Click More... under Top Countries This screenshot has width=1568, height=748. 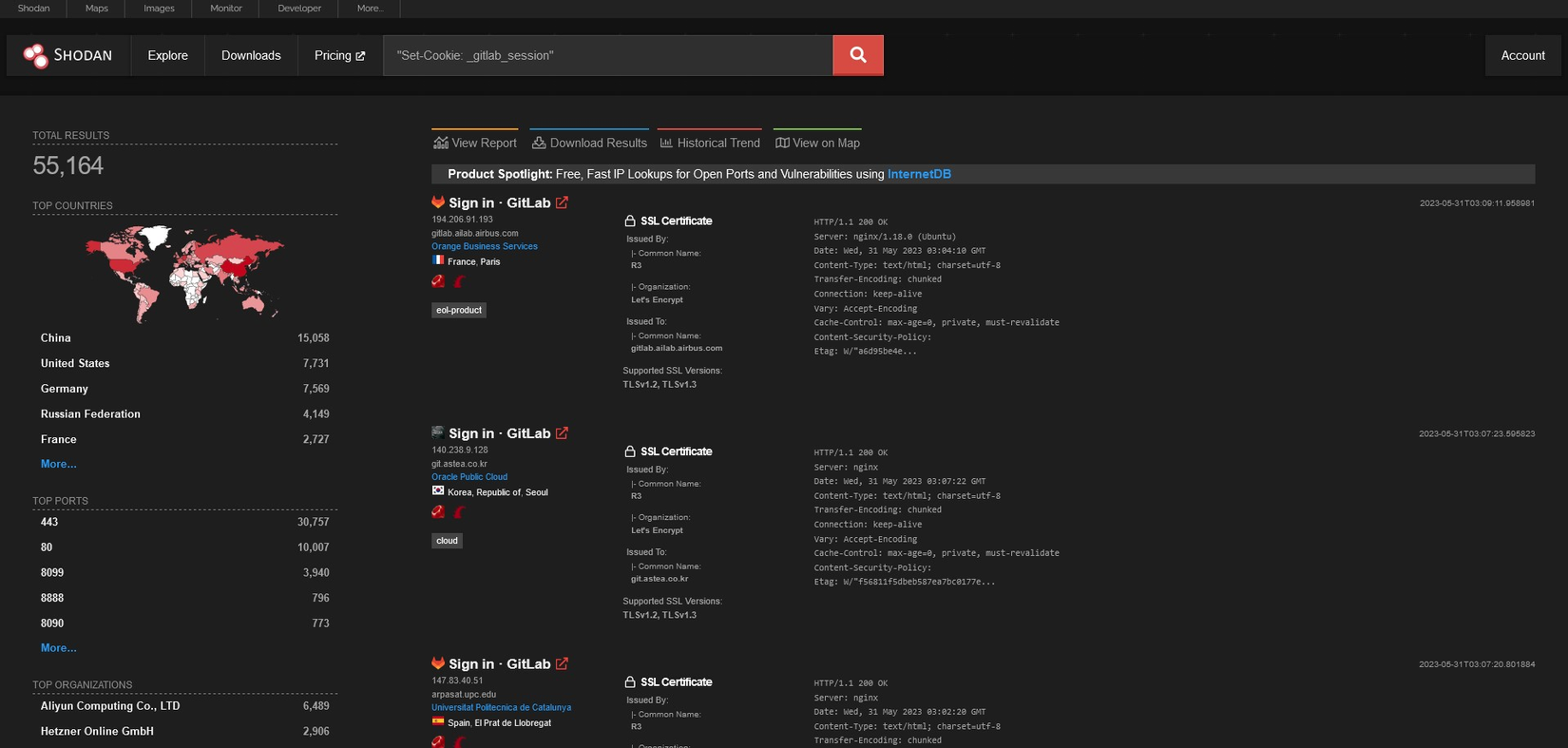tap(59, 464)
